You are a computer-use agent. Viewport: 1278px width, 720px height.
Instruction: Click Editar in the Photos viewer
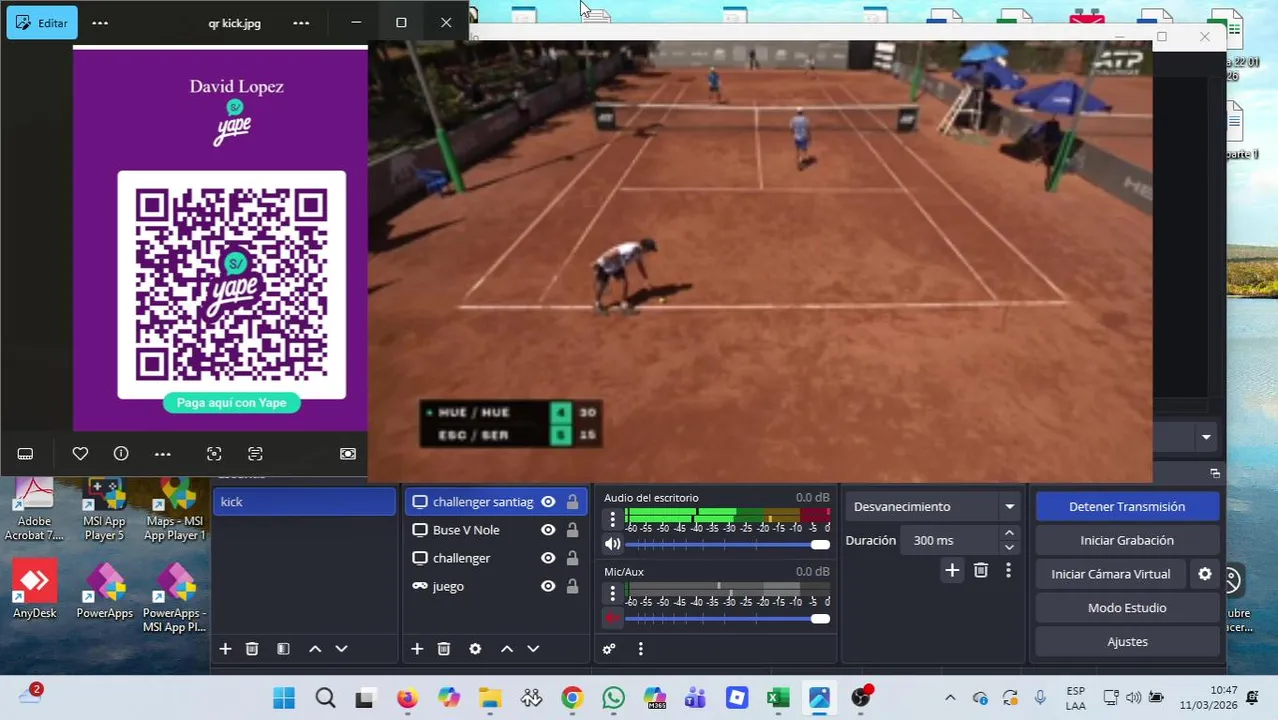coord(42,22)
